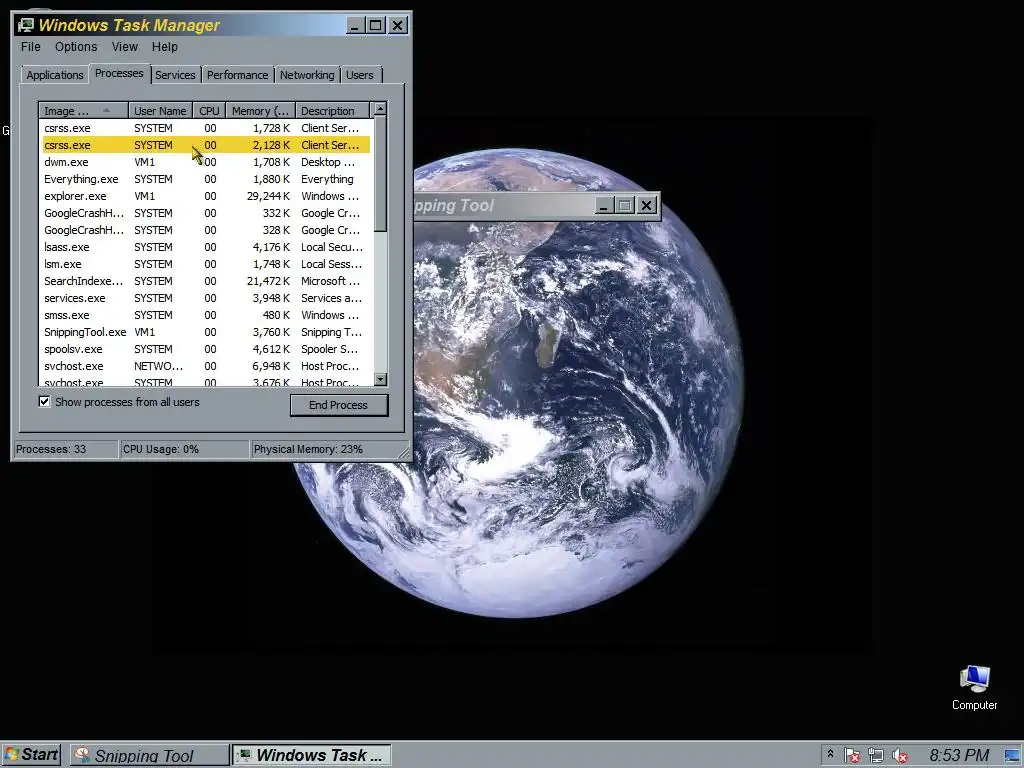
Task: Click the Desktop ... description of dwm.exe
Action: click(328, 162)
